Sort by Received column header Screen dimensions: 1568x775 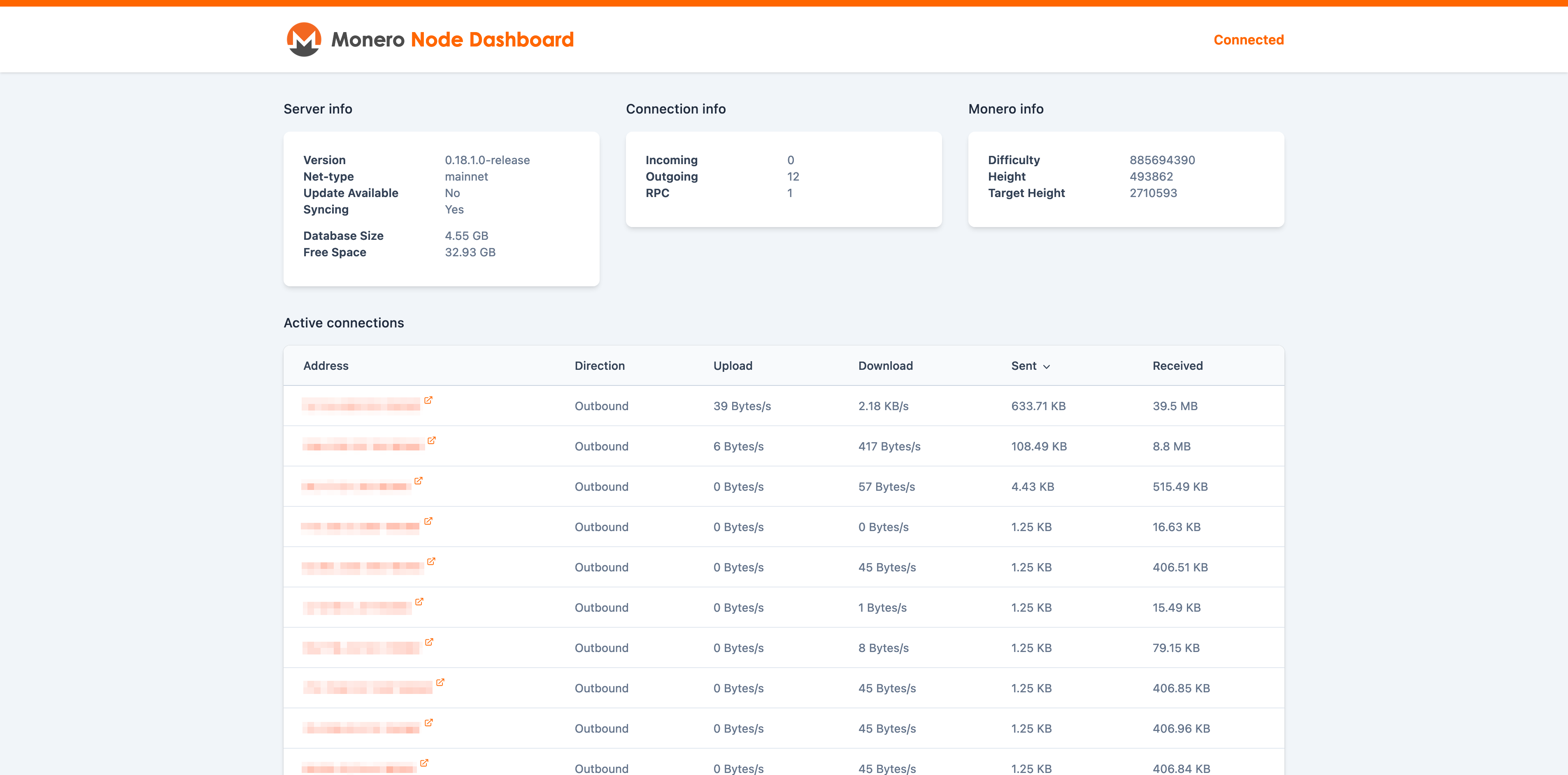pos(1177,366)
